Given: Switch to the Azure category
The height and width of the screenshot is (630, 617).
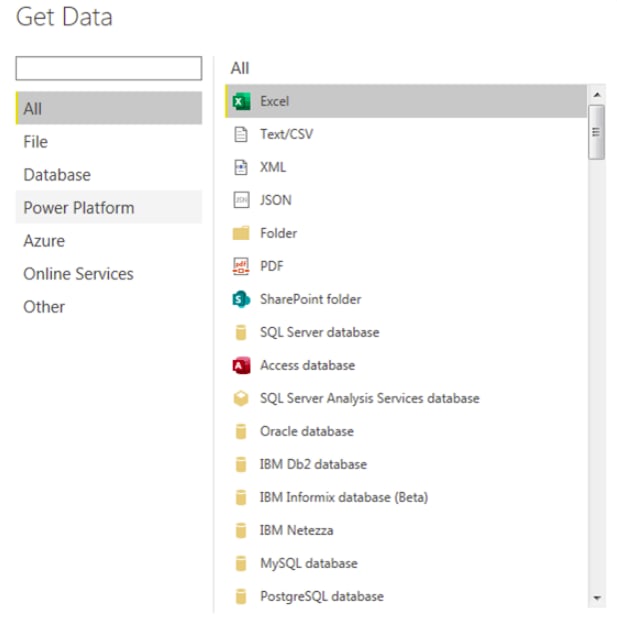Looking at the screenshot, I should point(109,241).
